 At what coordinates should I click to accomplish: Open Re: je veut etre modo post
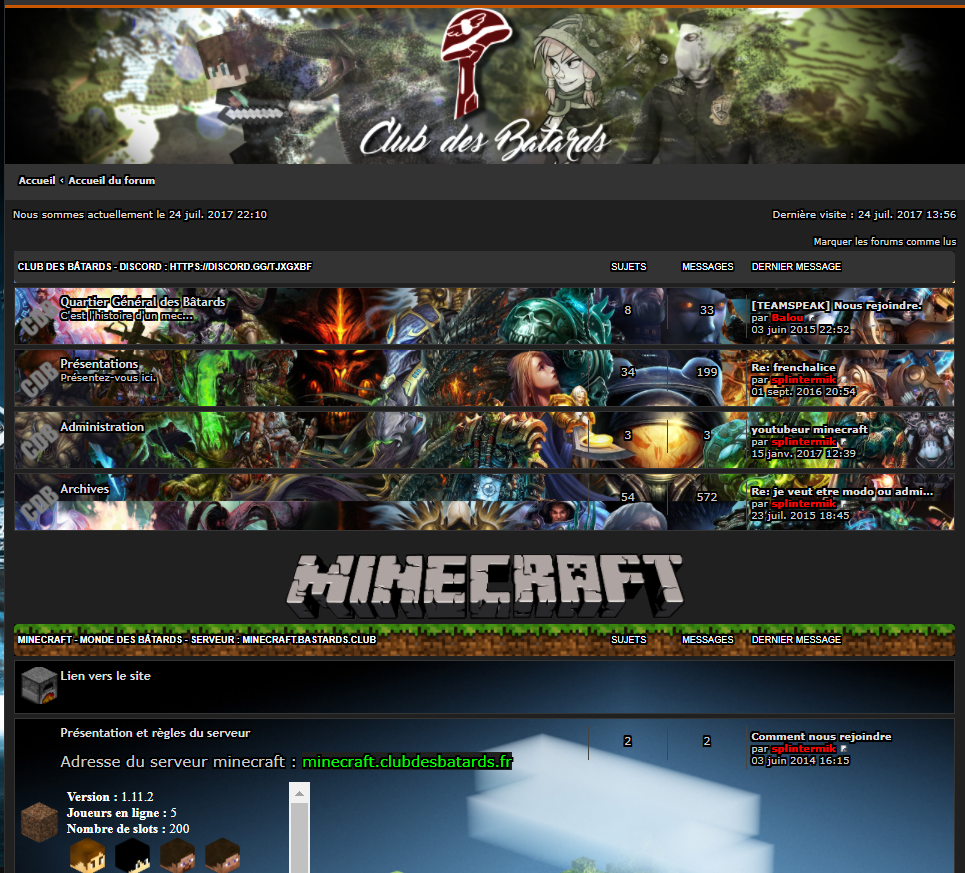pos(842,492)
